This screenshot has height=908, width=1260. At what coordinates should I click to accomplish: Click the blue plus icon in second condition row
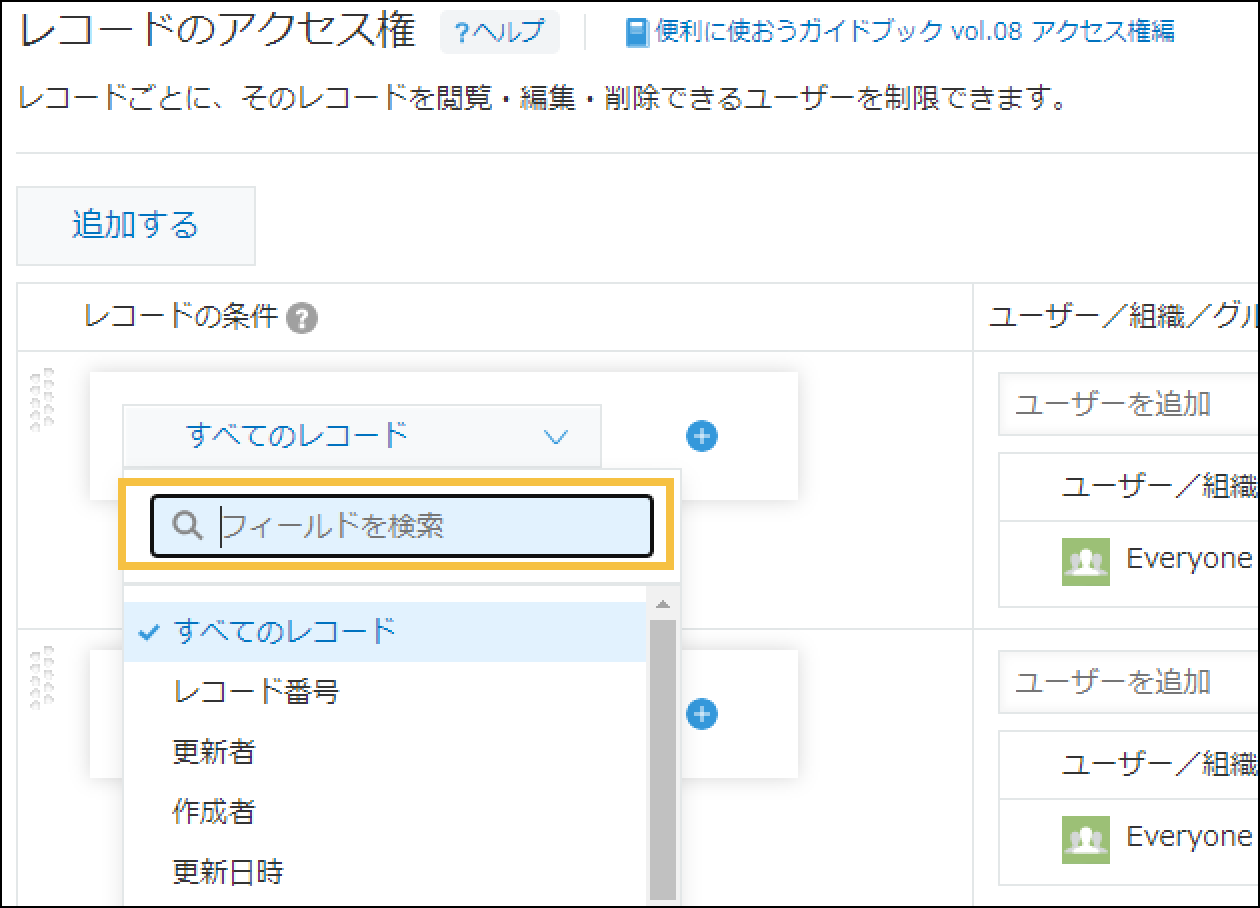pos(701,714)
